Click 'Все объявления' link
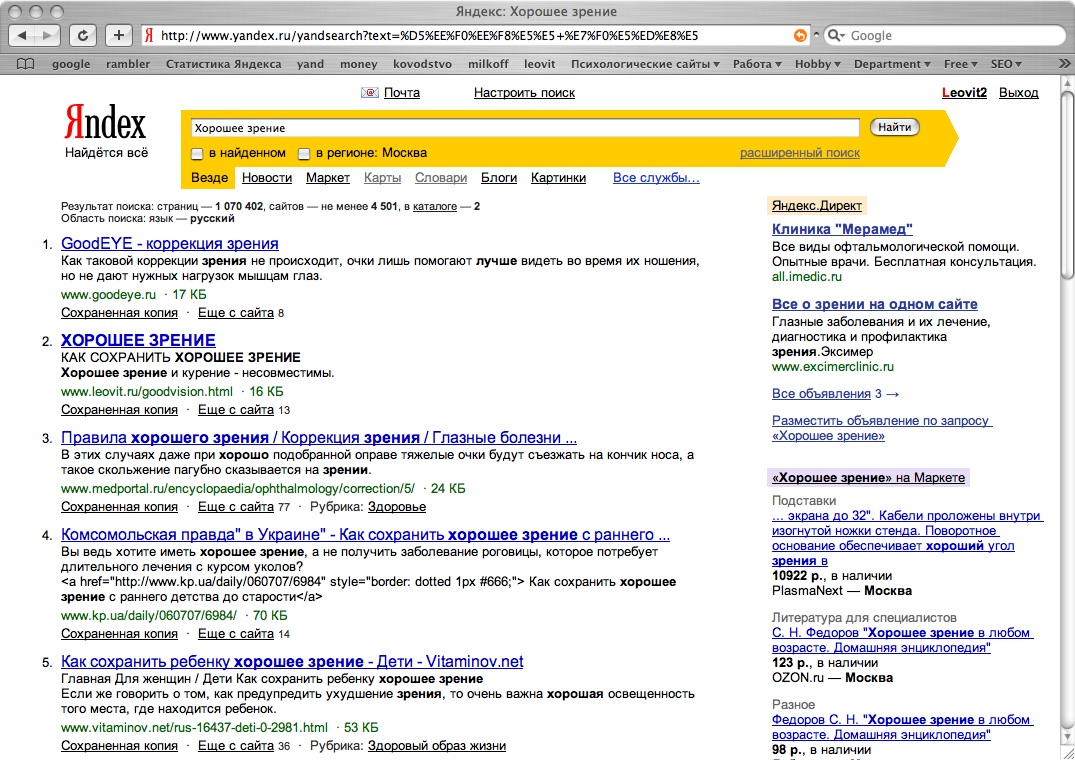The width and height of the screenshot is (1075, 760). pyautogui.click(x=821, y=393)
